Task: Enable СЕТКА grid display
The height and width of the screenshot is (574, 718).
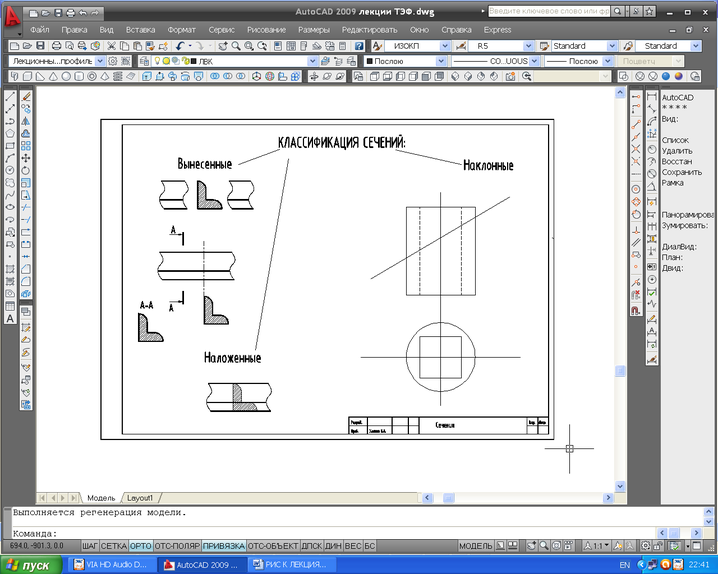Action: pos(114,547)
